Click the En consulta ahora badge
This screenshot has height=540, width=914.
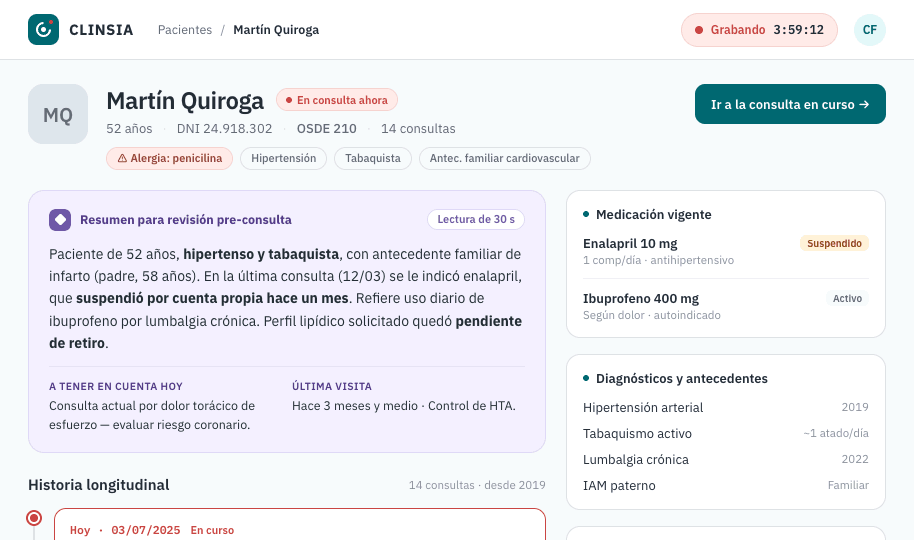click(337, 100)
